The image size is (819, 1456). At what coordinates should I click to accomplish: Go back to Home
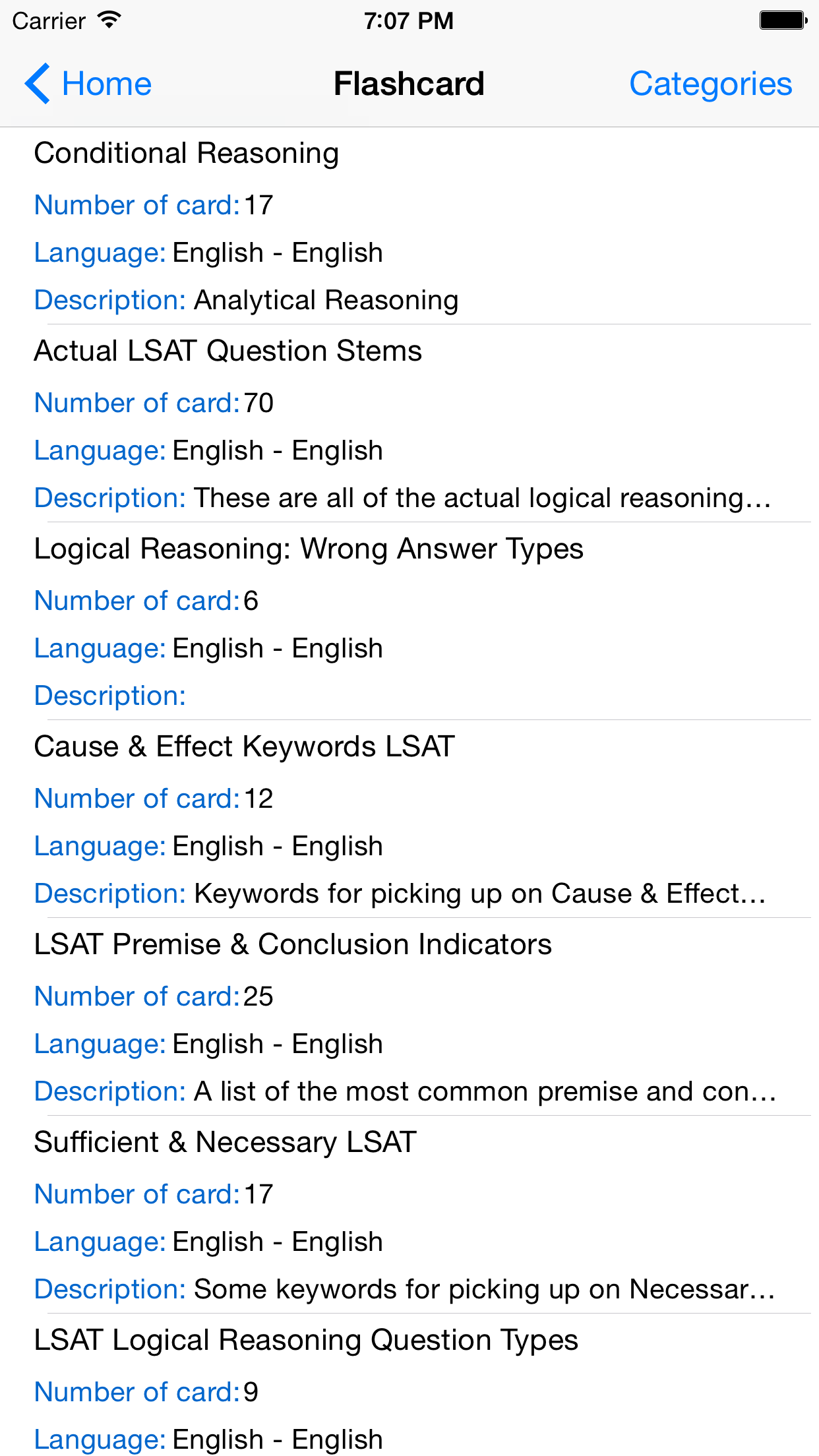(106, 84)
